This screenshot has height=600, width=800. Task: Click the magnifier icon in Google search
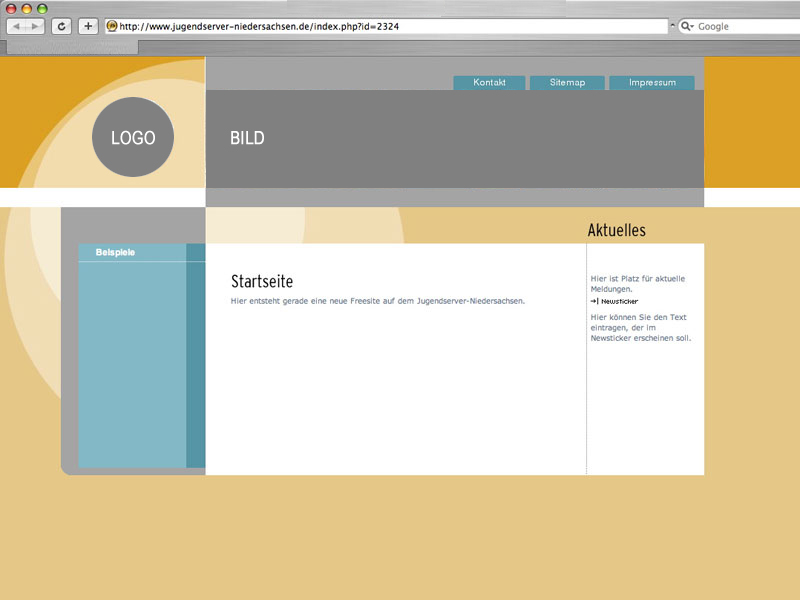point(687,26)
